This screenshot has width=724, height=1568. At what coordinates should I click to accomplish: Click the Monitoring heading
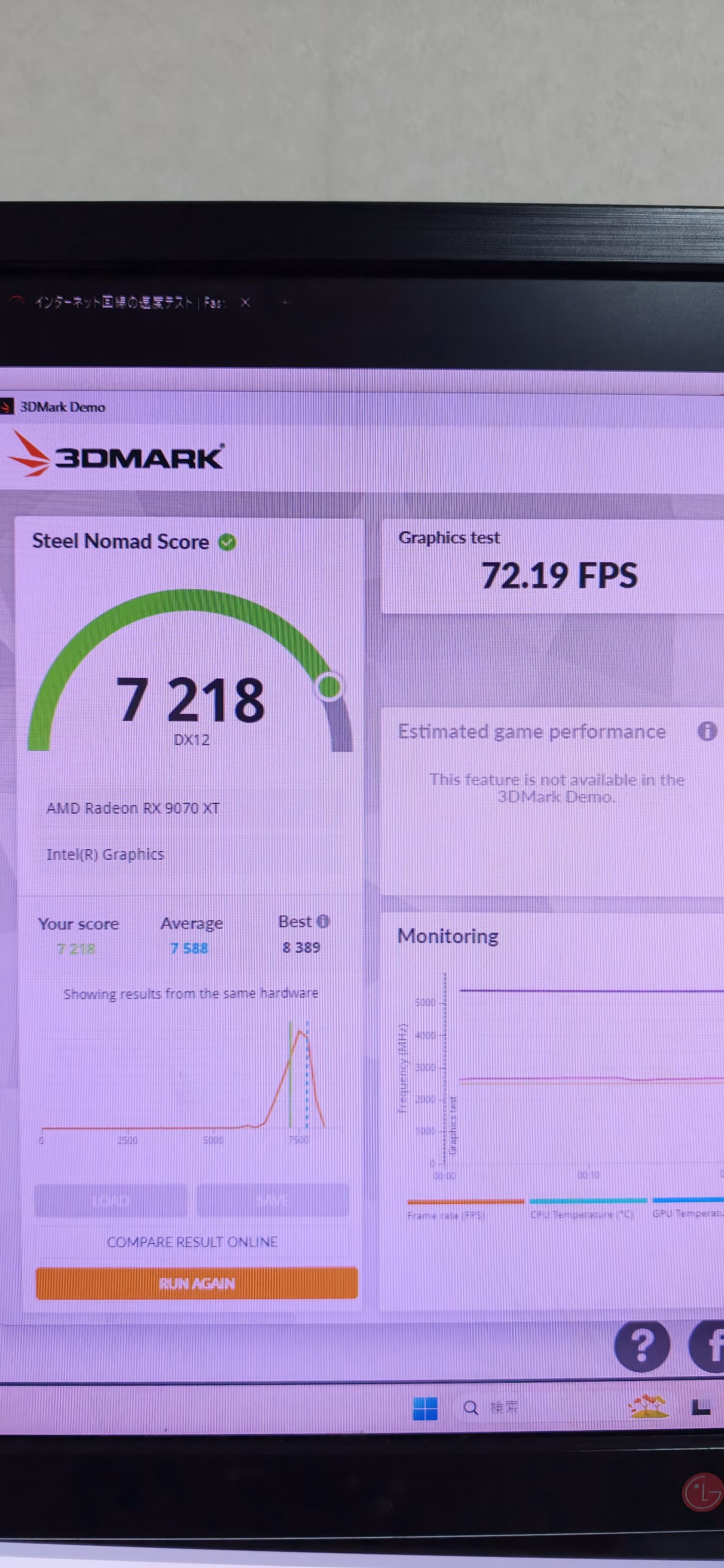[x=448, y=936]
